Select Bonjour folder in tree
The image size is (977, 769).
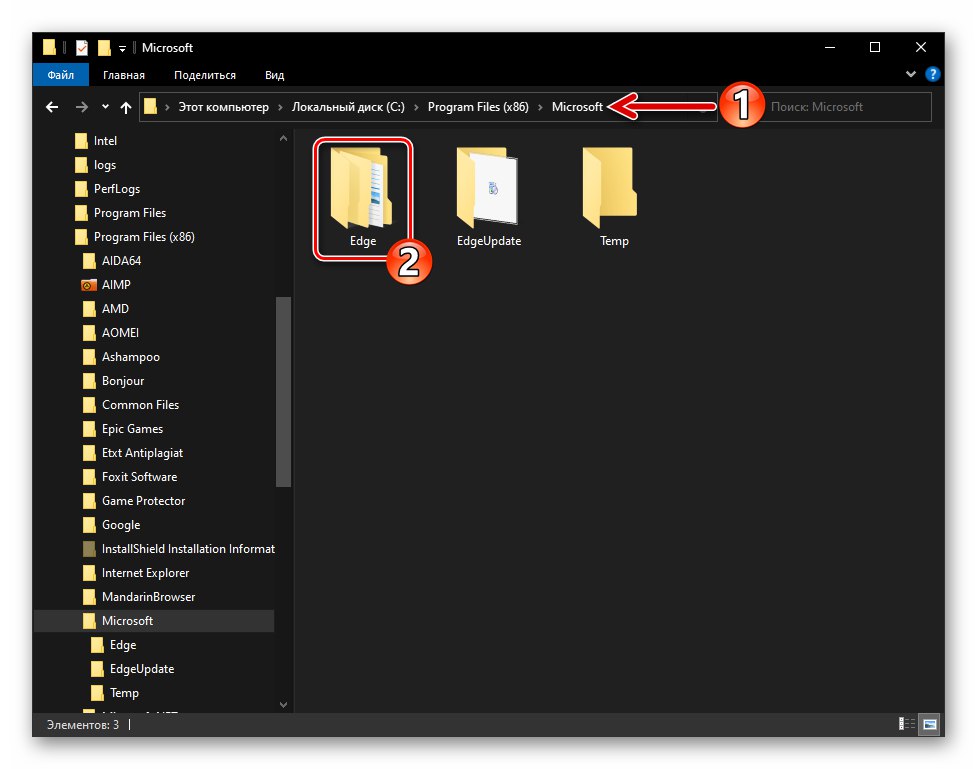[x=113, y=381]
